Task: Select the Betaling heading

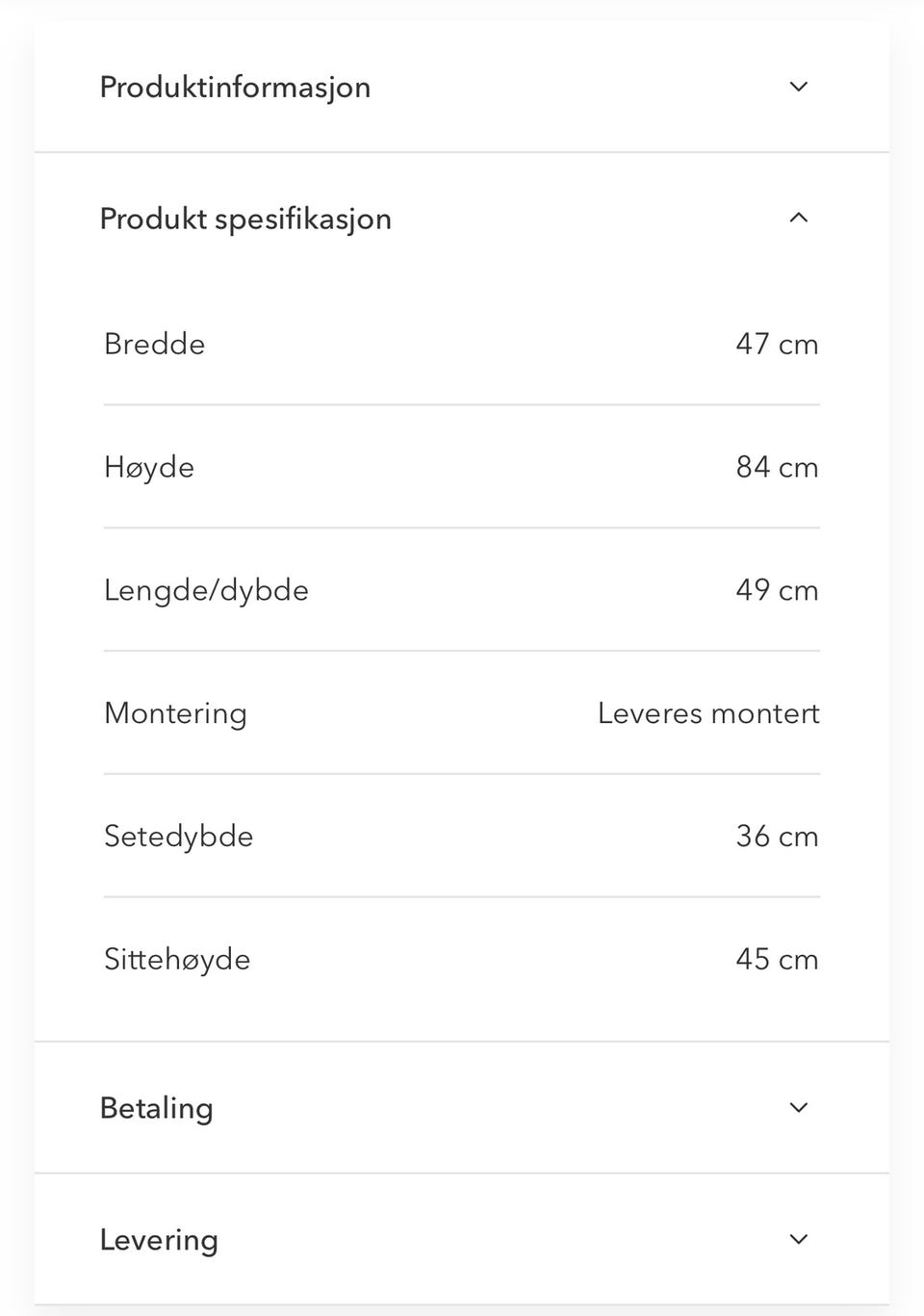Action: point(157,1108)
